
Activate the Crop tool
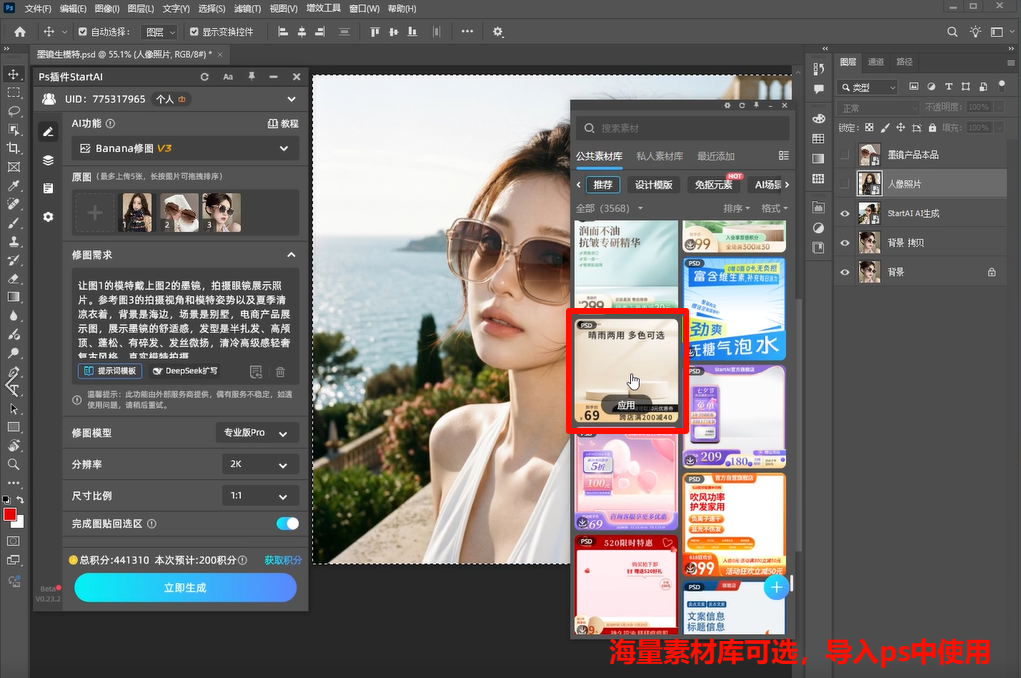coord(13,146)
